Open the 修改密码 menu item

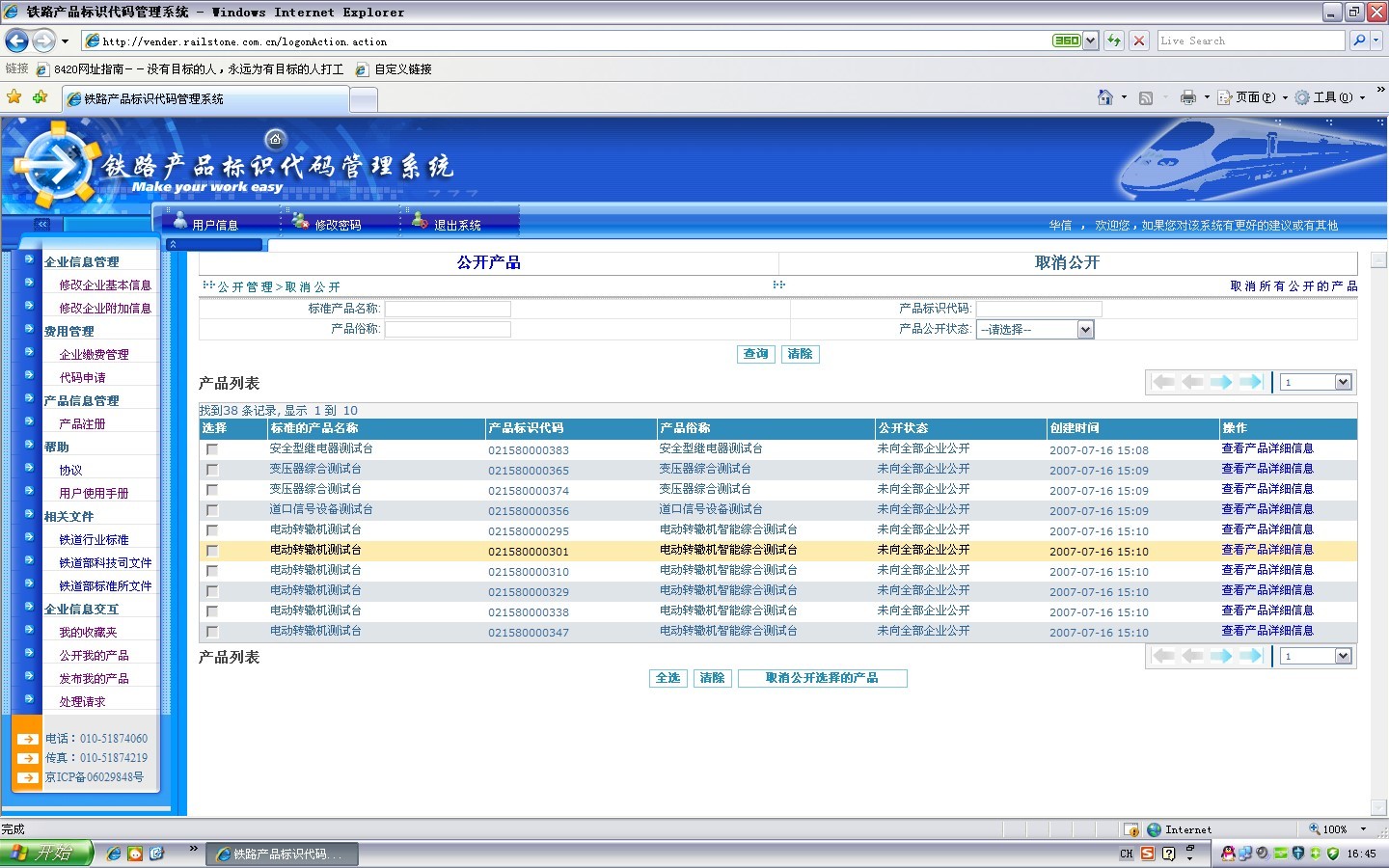338,225
